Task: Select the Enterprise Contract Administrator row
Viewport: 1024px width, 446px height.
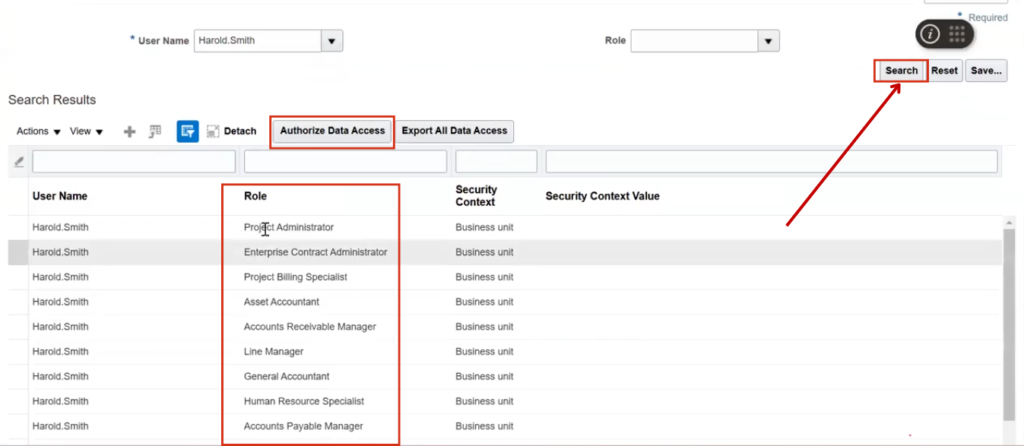Action: pyautogui.click(x=315, y=252)
